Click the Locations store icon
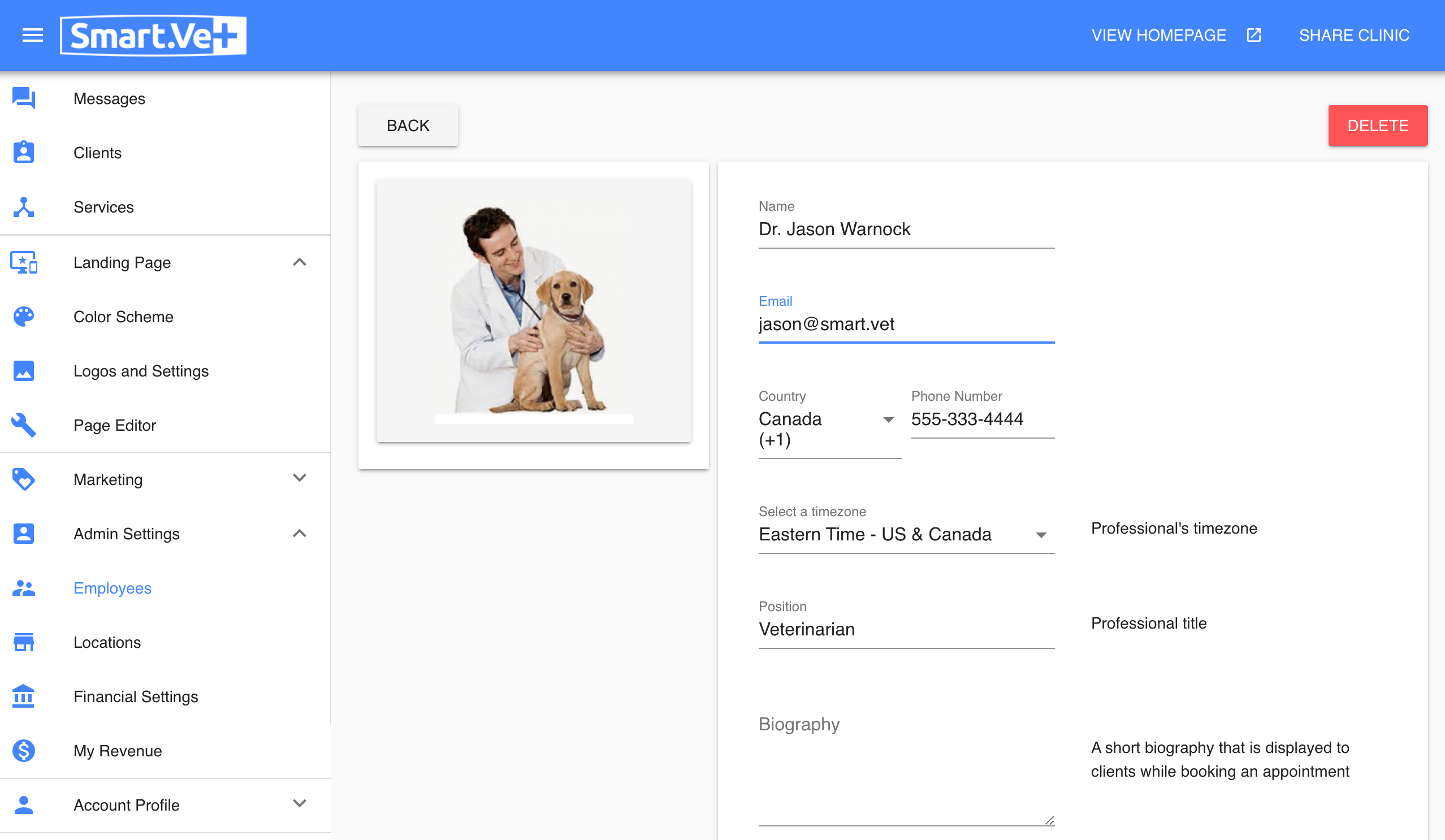1445x840 pixels. [24, 642]
